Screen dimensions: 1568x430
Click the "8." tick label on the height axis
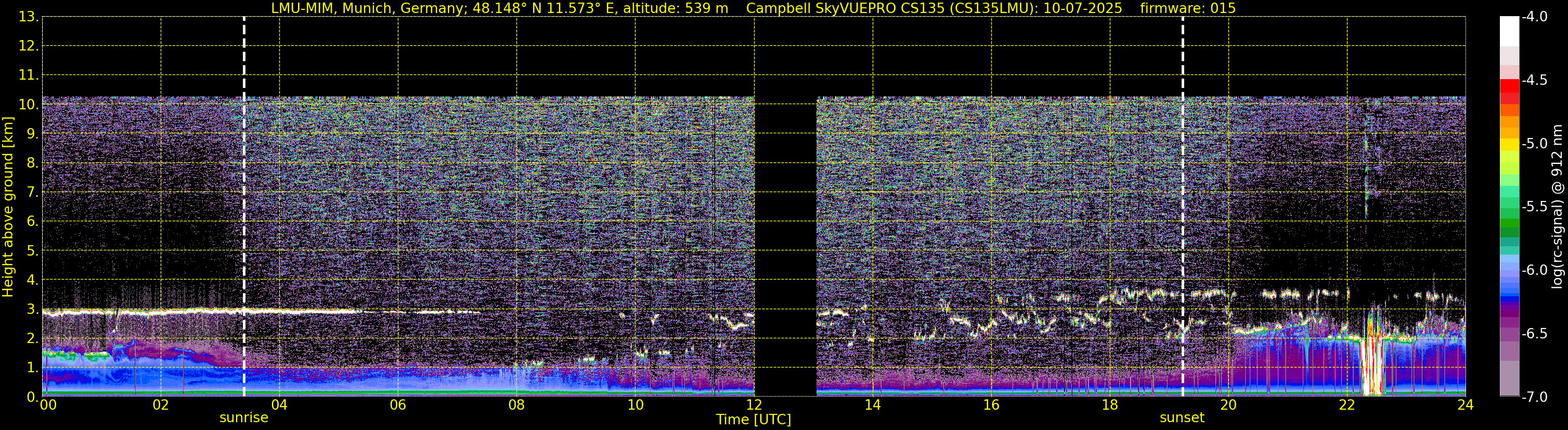[x=33, y=163]
